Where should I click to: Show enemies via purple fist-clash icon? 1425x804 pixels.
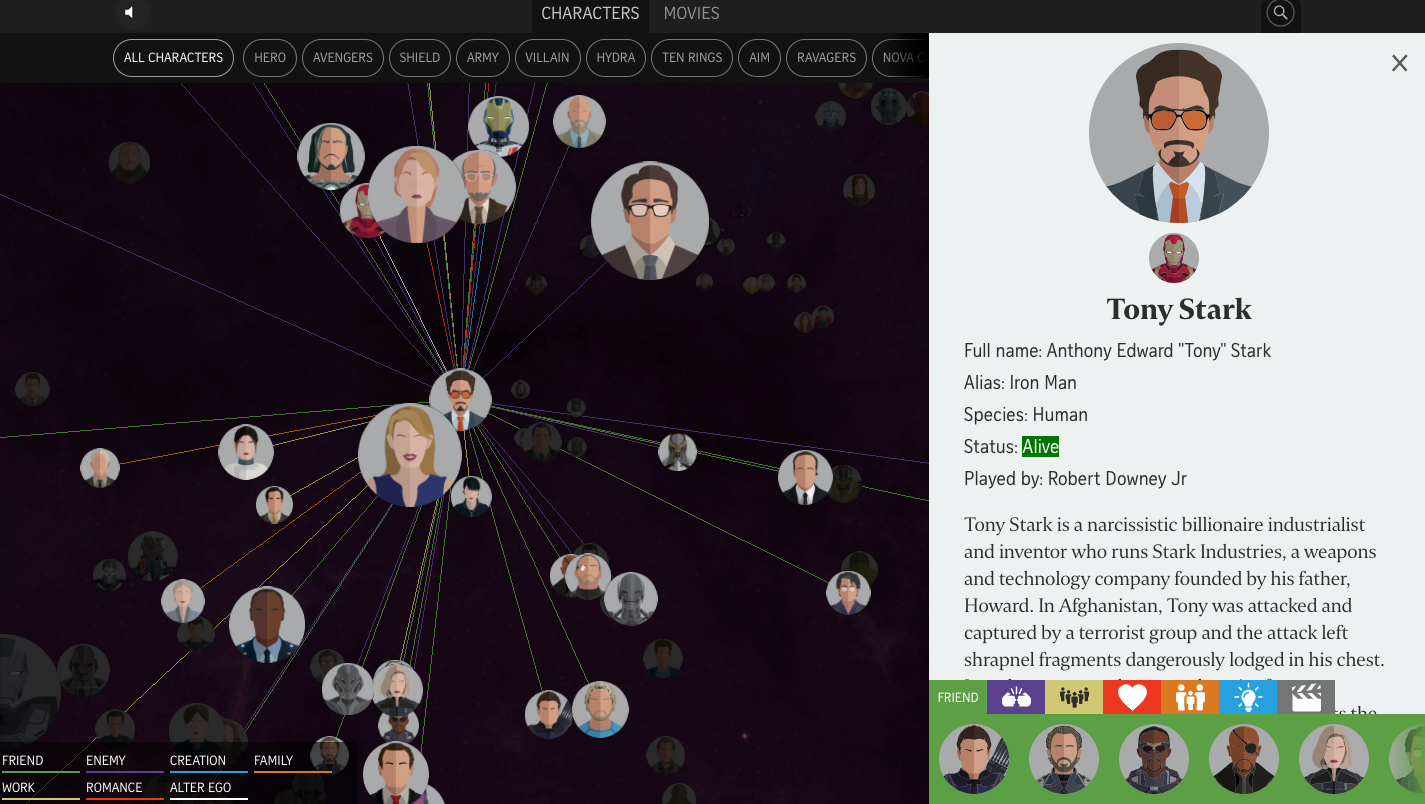tap(1015, 697)
